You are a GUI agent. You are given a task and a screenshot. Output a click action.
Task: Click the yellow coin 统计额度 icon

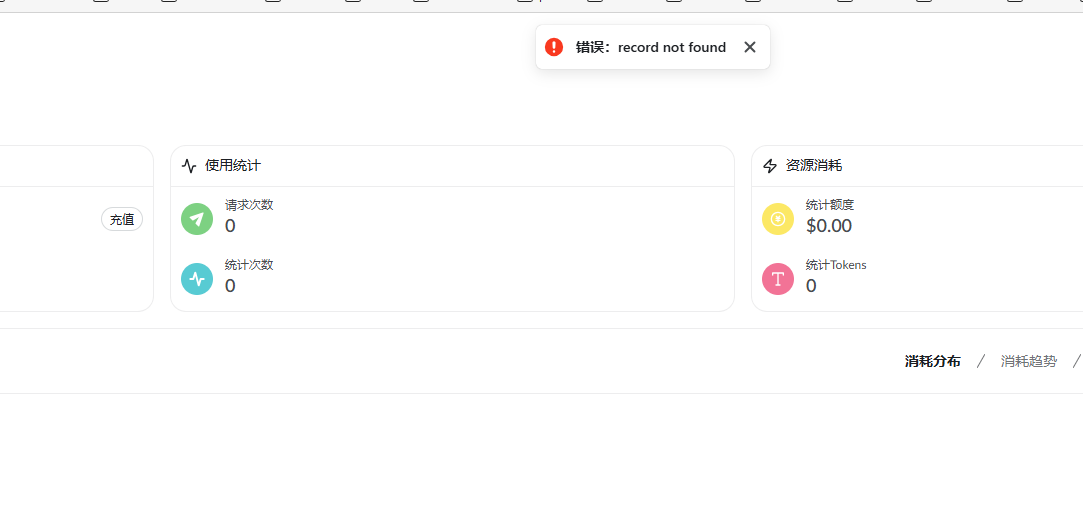pos(778,219)
